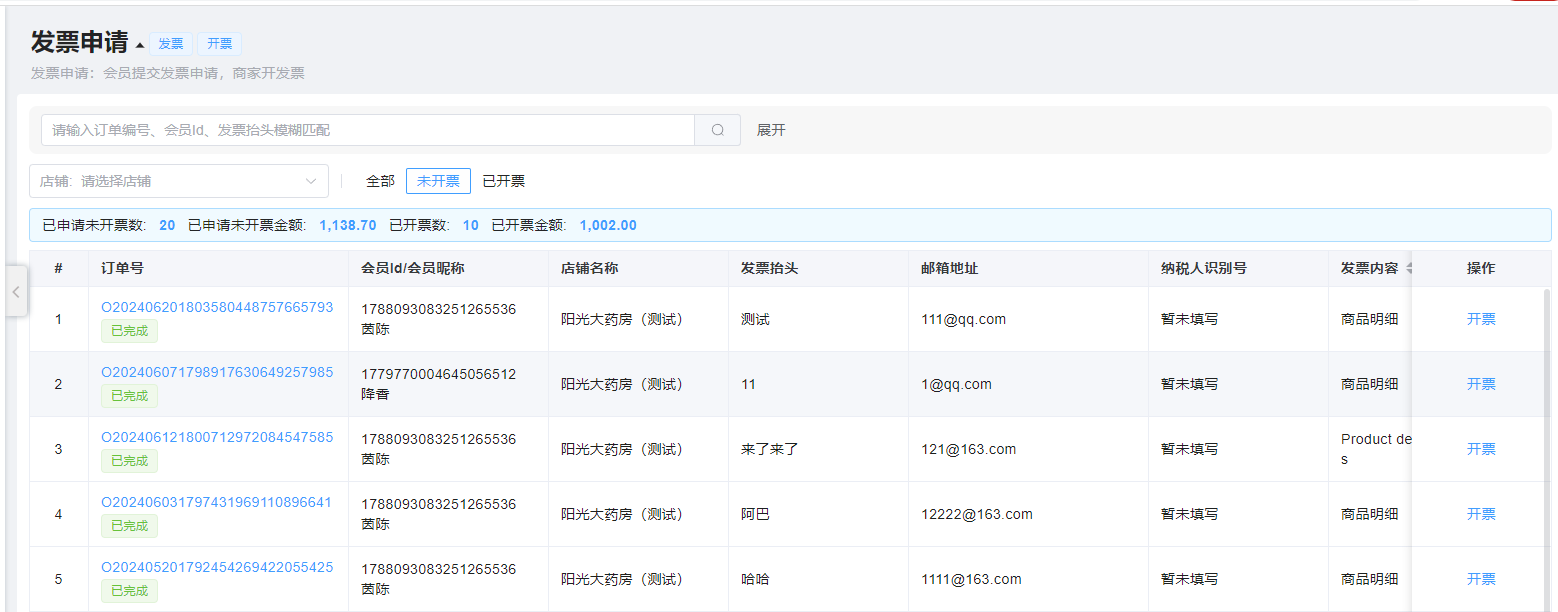Click 开票 for the 12222@163.com row
Viewport: 1558px width, 612px height.
point(1481,514)
